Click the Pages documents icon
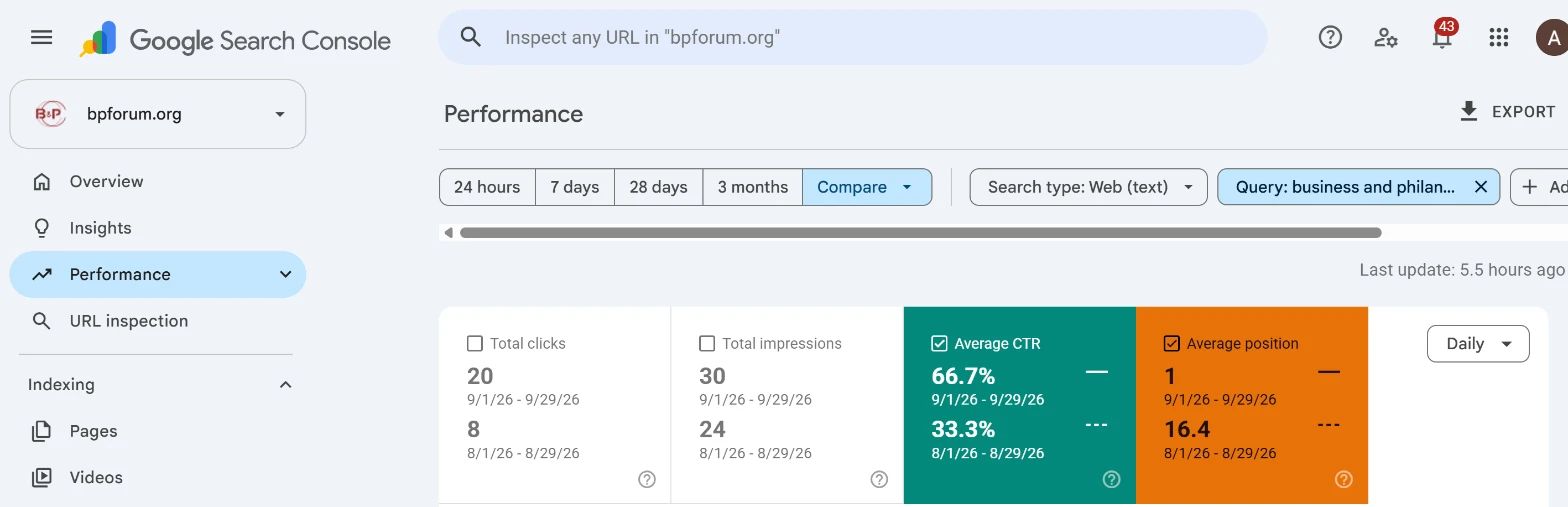This screenshot has height=507, width=1568. [41, 431]
